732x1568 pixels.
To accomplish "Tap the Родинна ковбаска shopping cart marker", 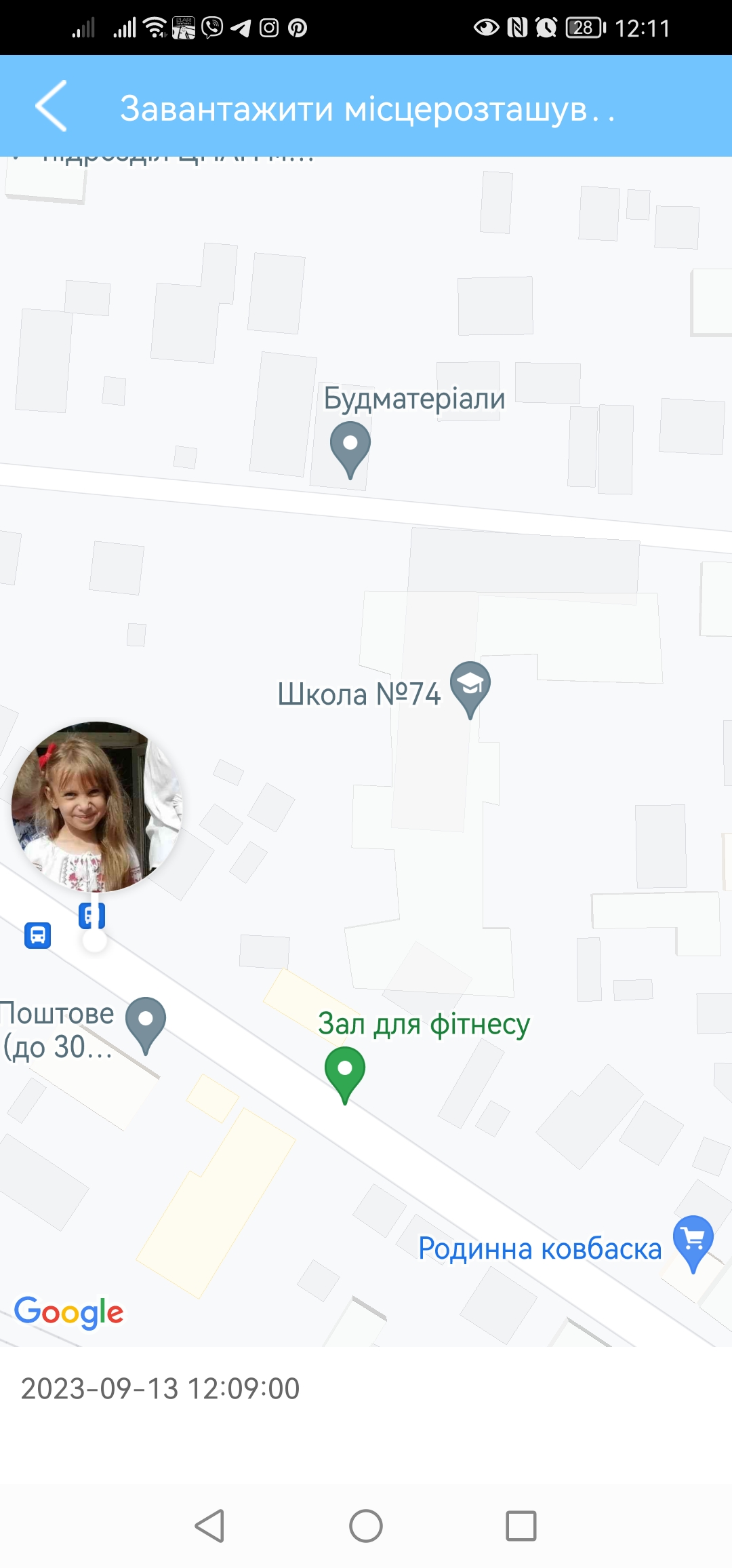I will [x=693, y=1244].
